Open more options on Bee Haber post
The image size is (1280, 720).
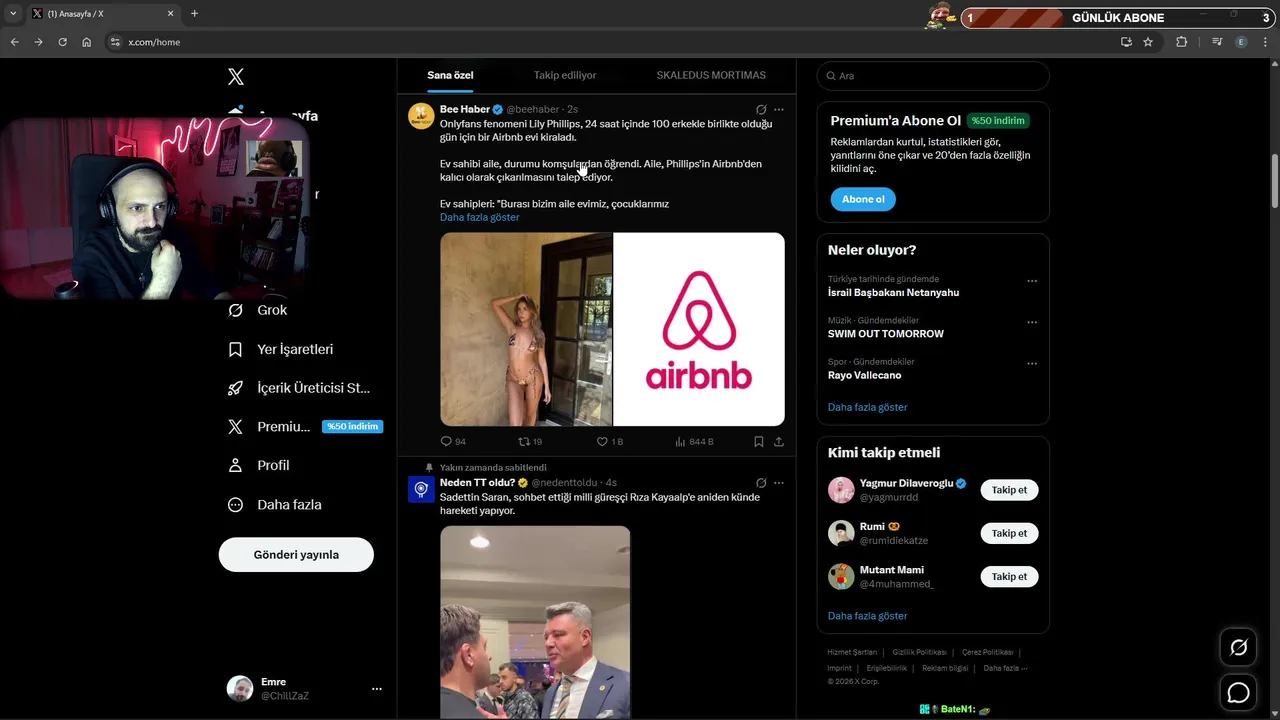pyautogui.click(x=779, y=109)
